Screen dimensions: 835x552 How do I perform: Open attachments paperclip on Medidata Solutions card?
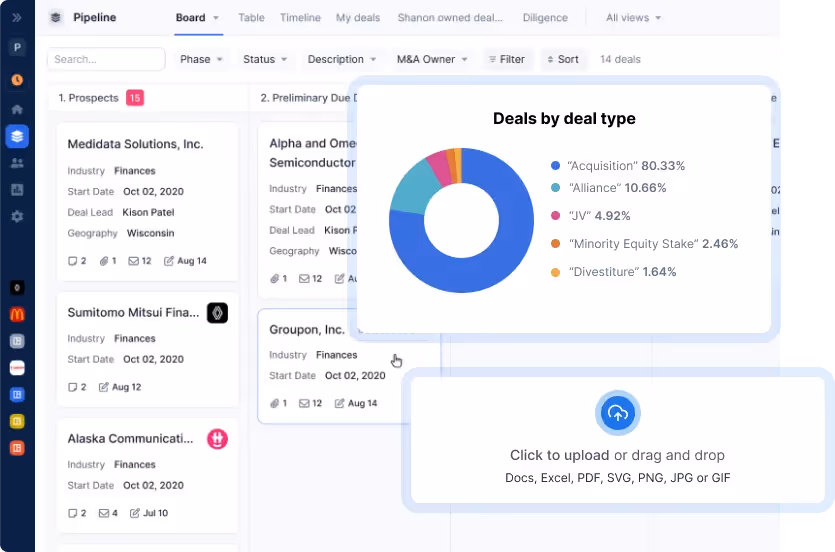pyautogui.click(x=104, y=261)
